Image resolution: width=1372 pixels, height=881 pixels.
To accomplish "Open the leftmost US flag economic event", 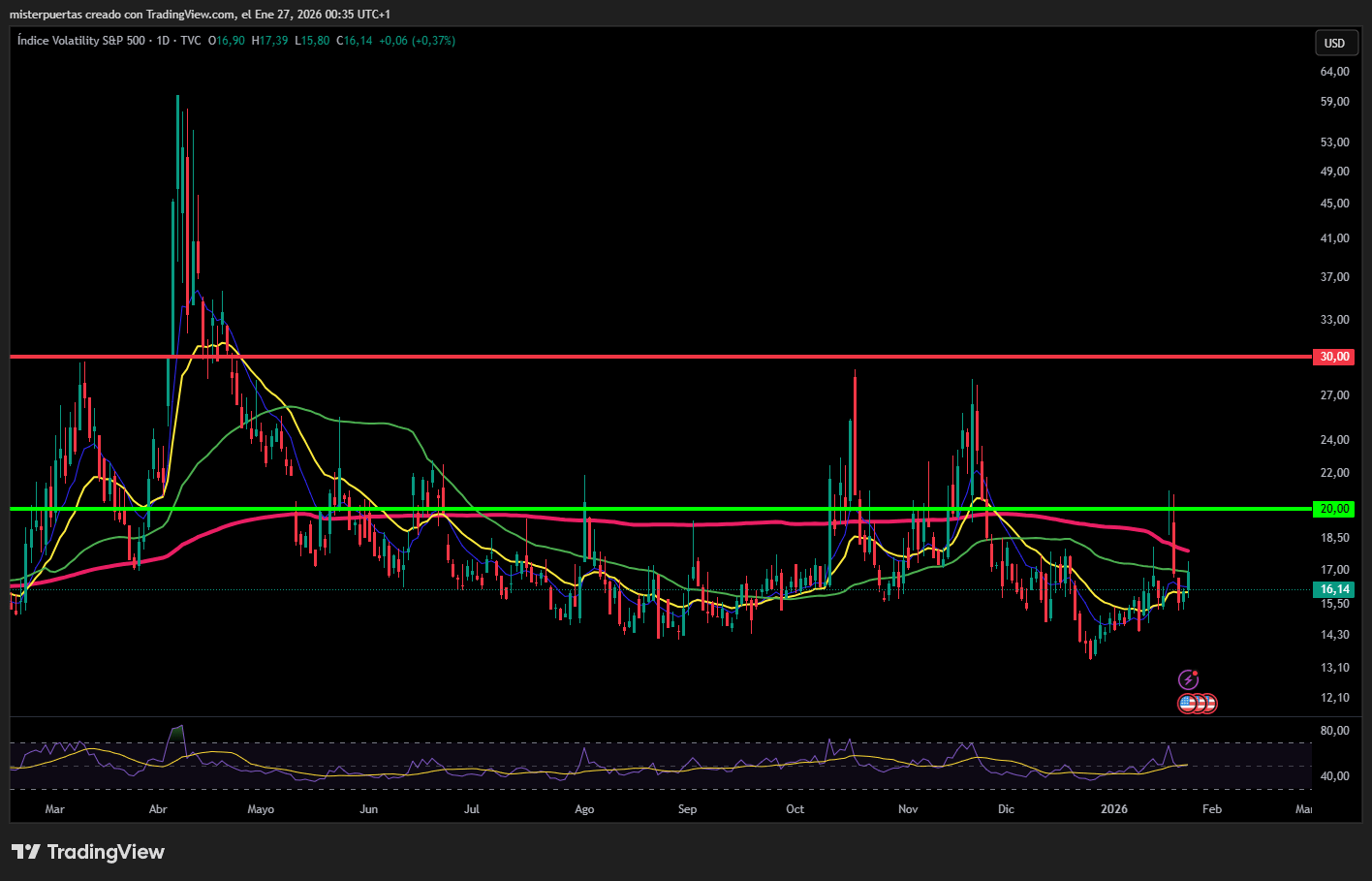I will click(x=1187, y=704).
